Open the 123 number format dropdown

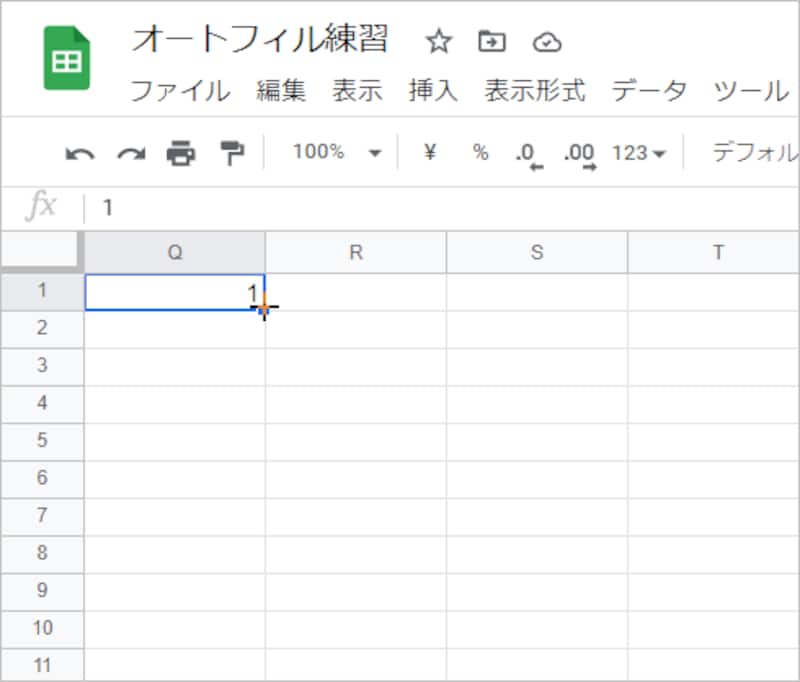pyautogui.click(x=636, y=150)
